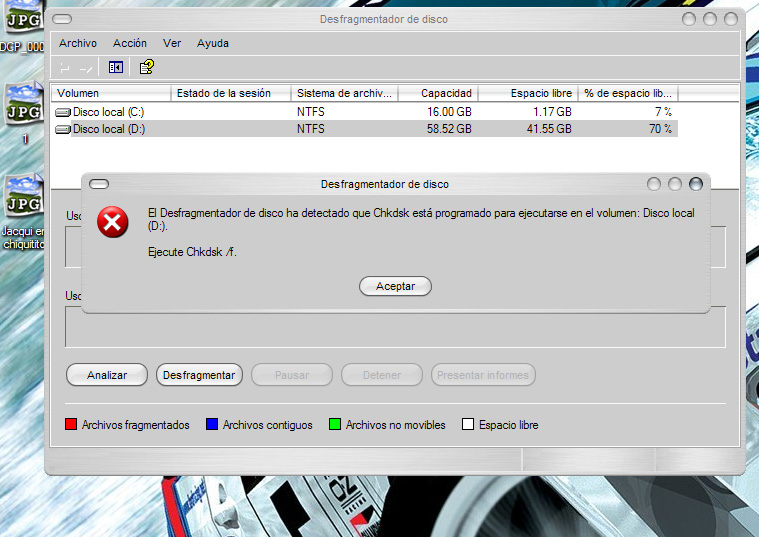The image size is (759, 537).
Task: Sort by the Capacidad column header
Action: tap(437, 93)
